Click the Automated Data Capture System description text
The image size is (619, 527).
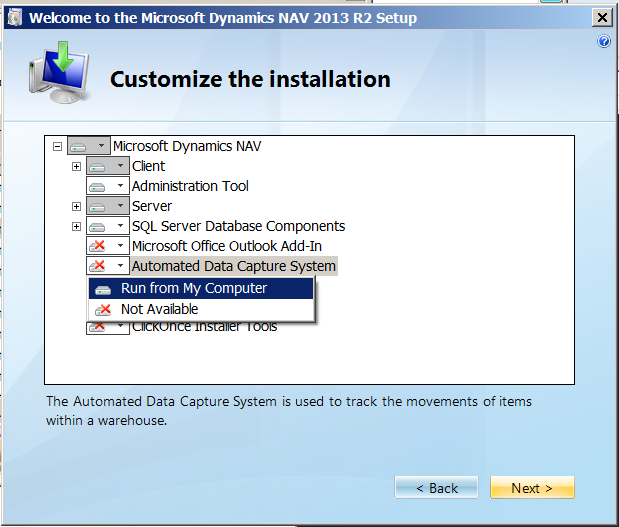[289, 411]
